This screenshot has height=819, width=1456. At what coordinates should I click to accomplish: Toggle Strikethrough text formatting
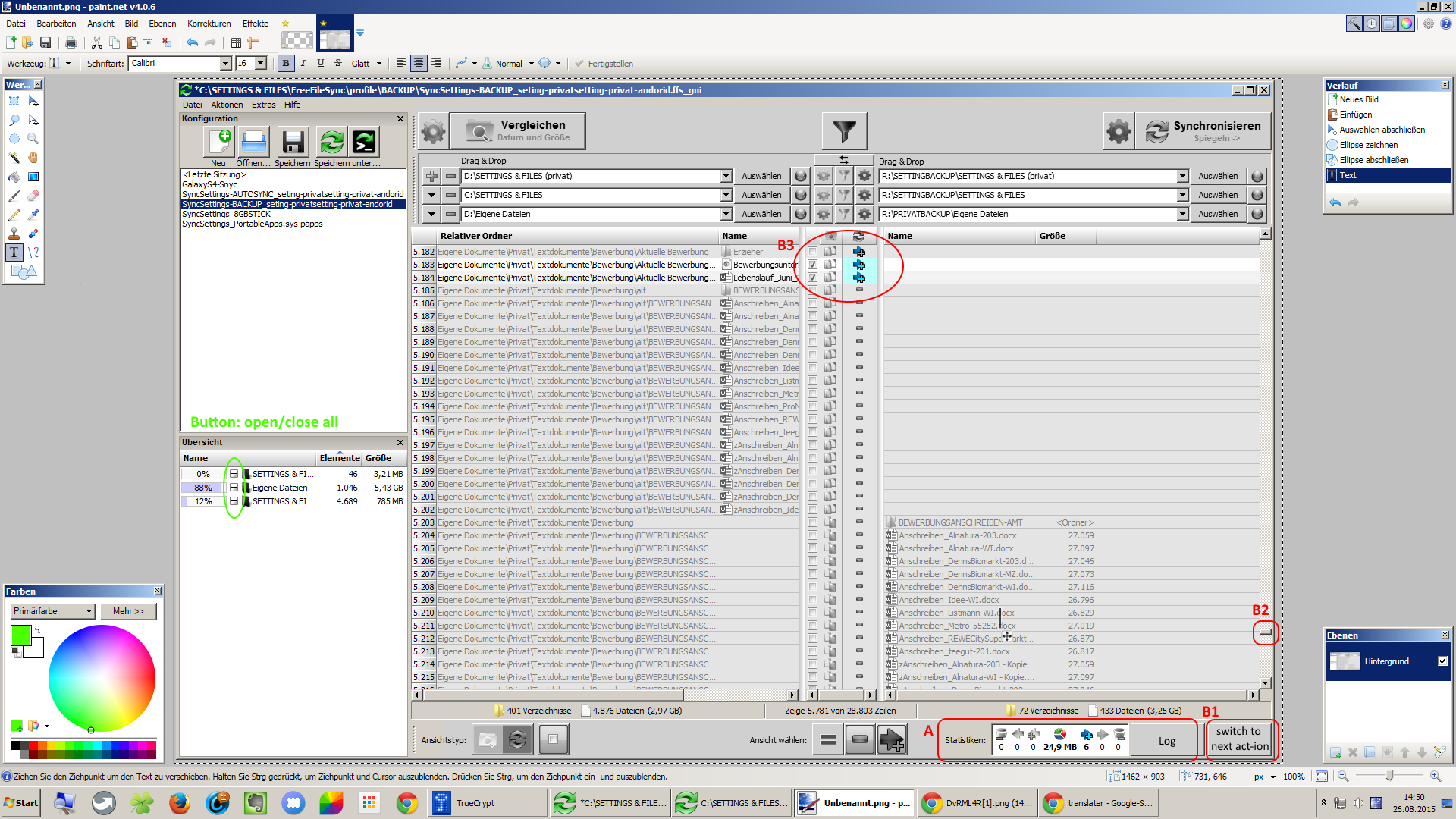(338, 63)
